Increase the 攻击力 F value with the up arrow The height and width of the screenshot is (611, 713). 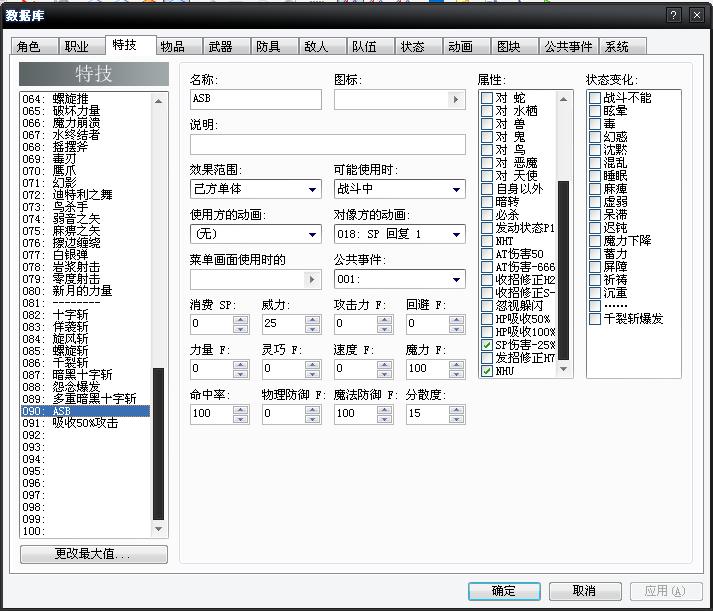coord(385,319)
